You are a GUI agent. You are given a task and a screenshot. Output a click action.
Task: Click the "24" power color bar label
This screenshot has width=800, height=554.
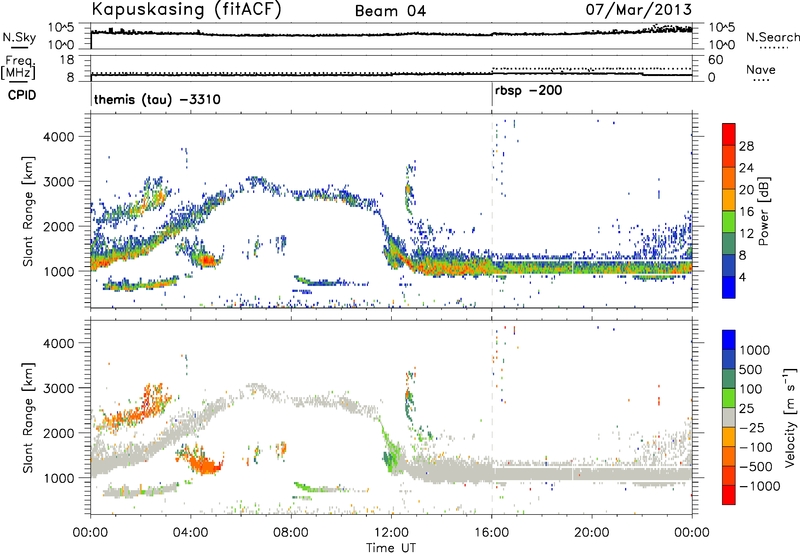(x=746, y=168)
